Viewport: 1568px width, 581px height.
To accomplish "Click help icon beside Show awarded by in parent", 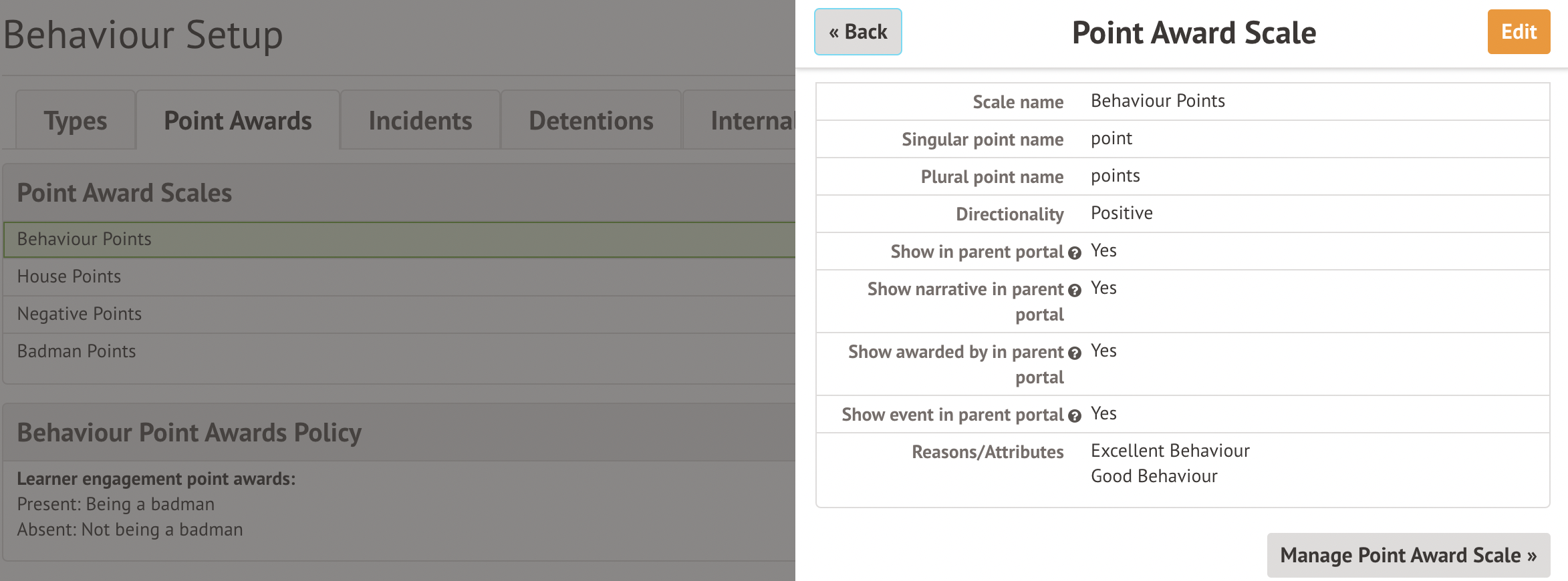I will pyautogui.click(x=1074, y=353).
